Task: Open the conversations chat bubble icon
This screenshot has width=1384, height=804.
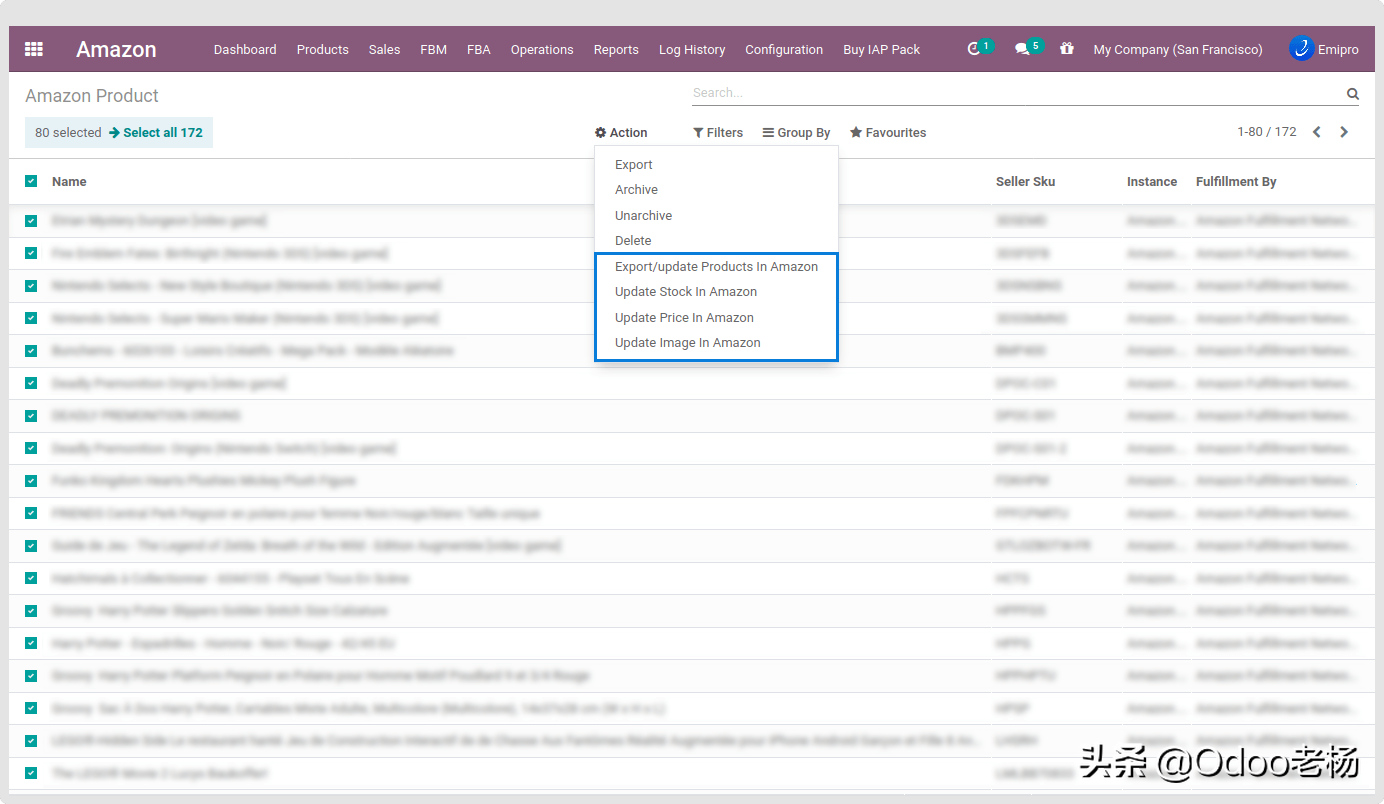Action: tap(1022, 49)
